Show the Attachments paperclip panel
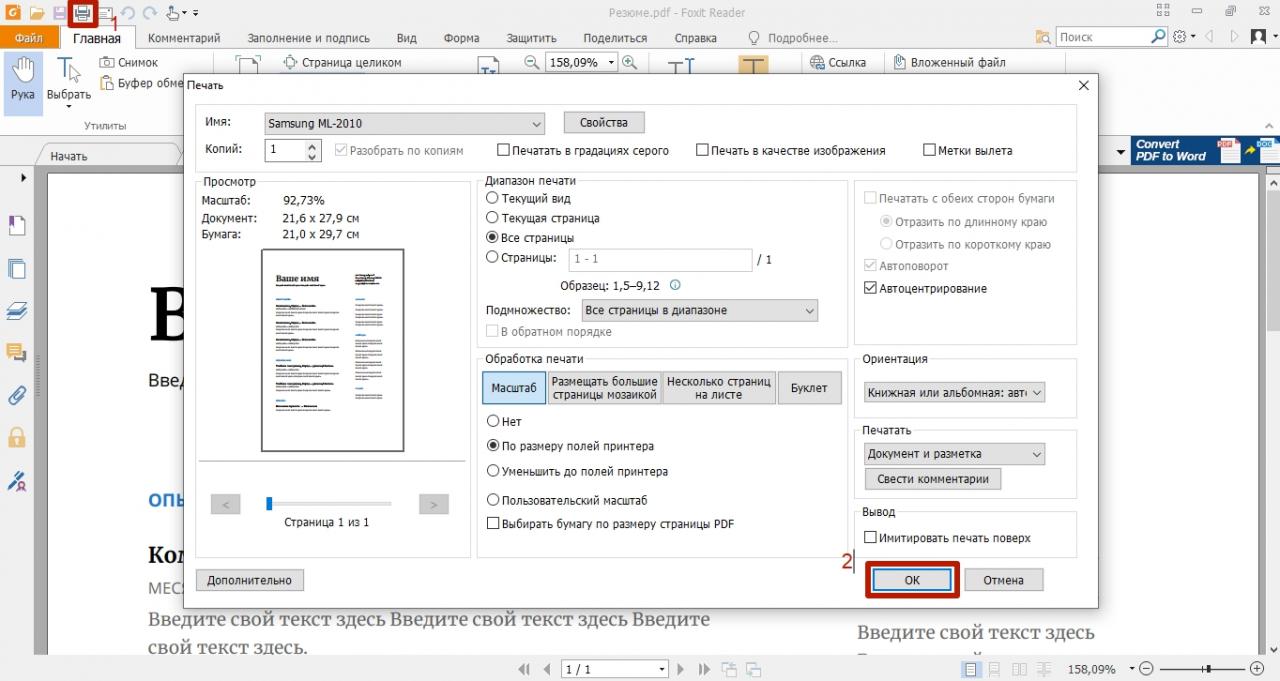This screenshot has width=1280, height=681. (x=17, y=395)
